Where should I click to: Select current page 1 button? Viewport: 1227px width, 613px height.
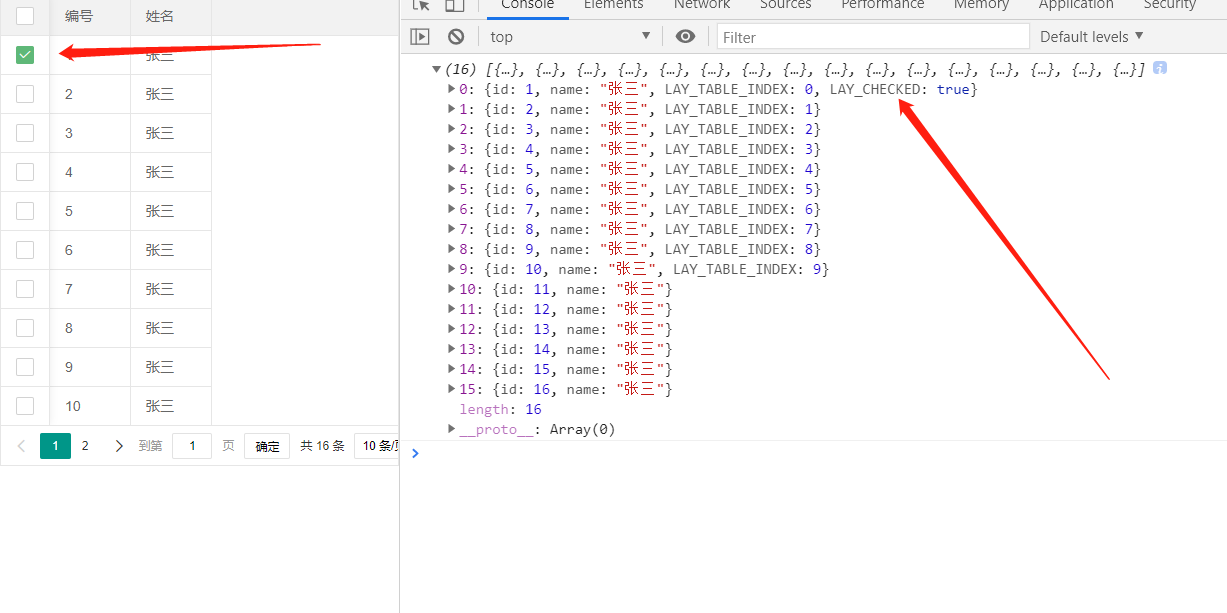point(56,446)
